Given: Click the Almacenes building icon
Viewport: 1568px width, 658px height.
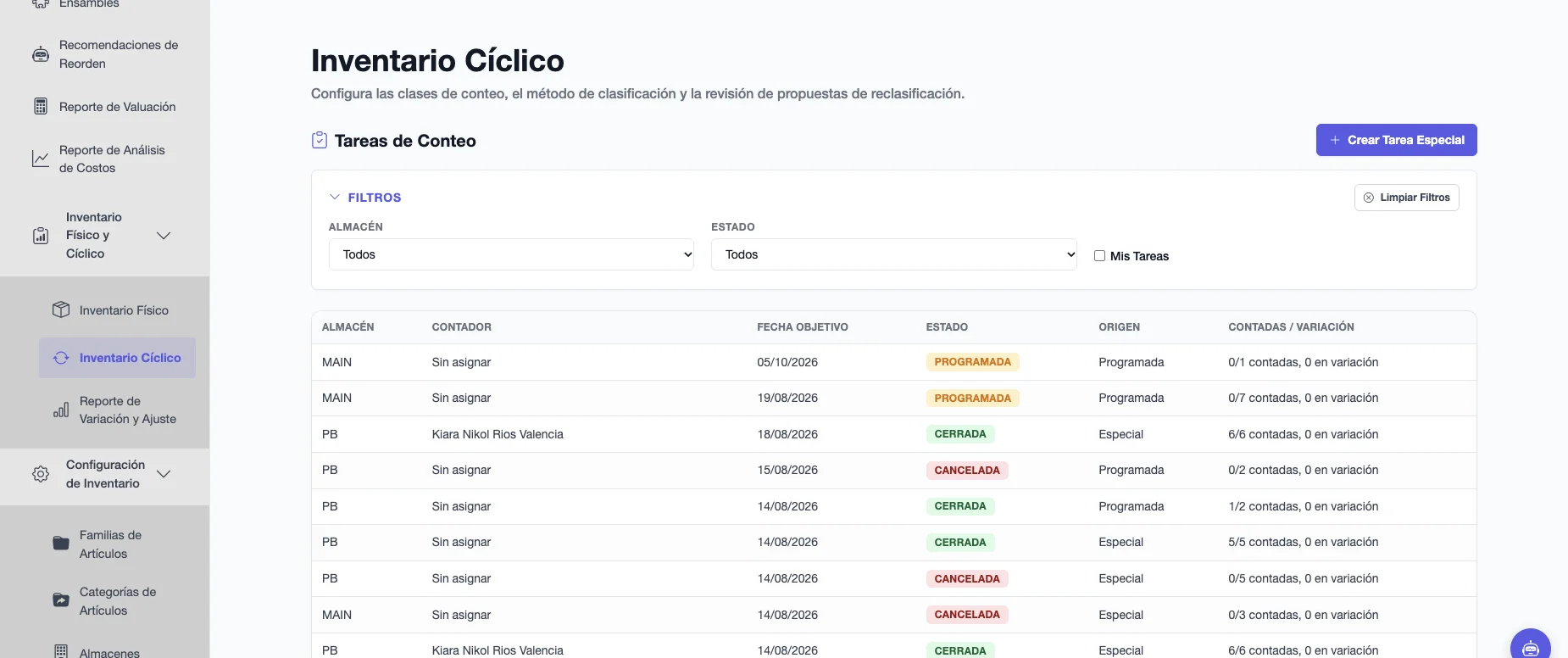Looking at the screenshot, I should pos(61,651).
